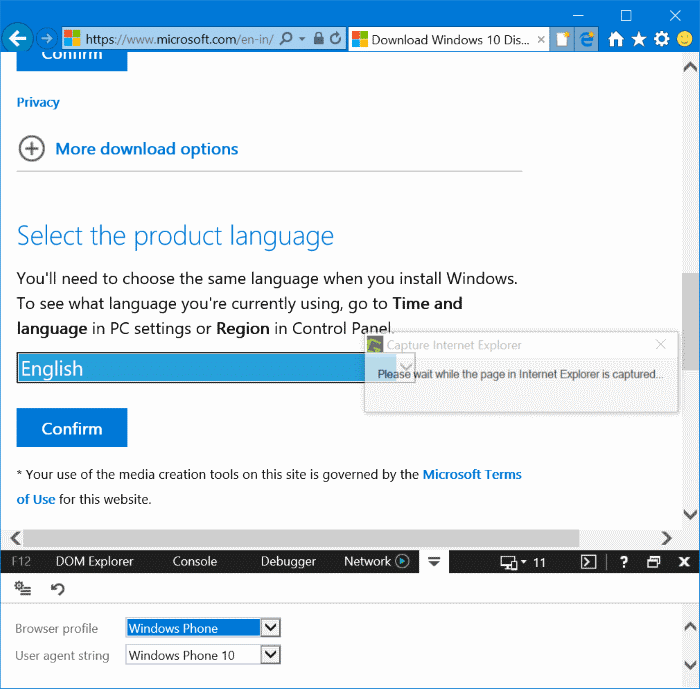Image resolution: width=700 pixels, height=689 pixels.
Task: Switch to the Network tab
Action: [367, 561]
